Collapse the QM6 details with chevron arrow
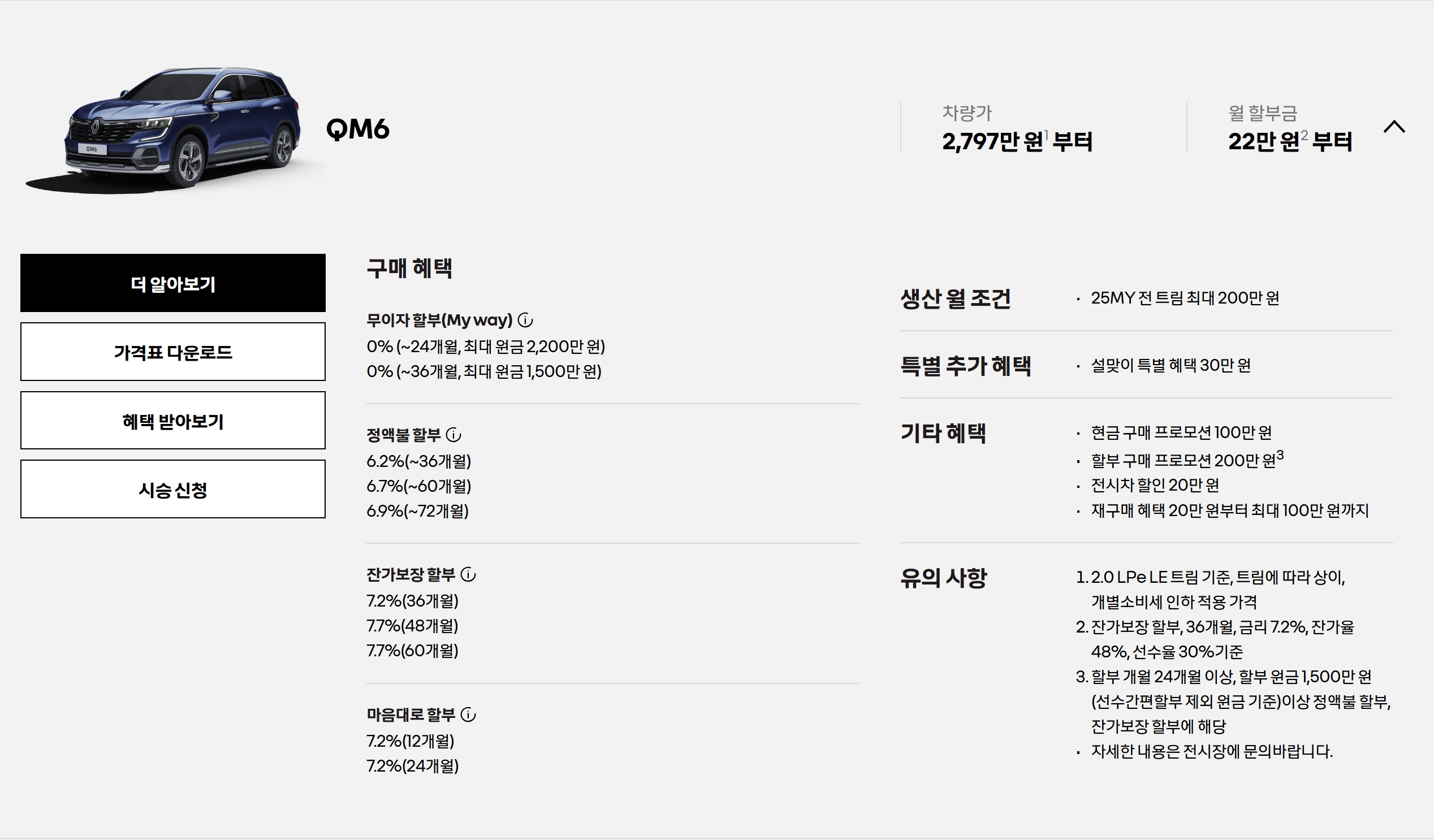The height and width of the screenshot is (840, 1434). 1394,126
